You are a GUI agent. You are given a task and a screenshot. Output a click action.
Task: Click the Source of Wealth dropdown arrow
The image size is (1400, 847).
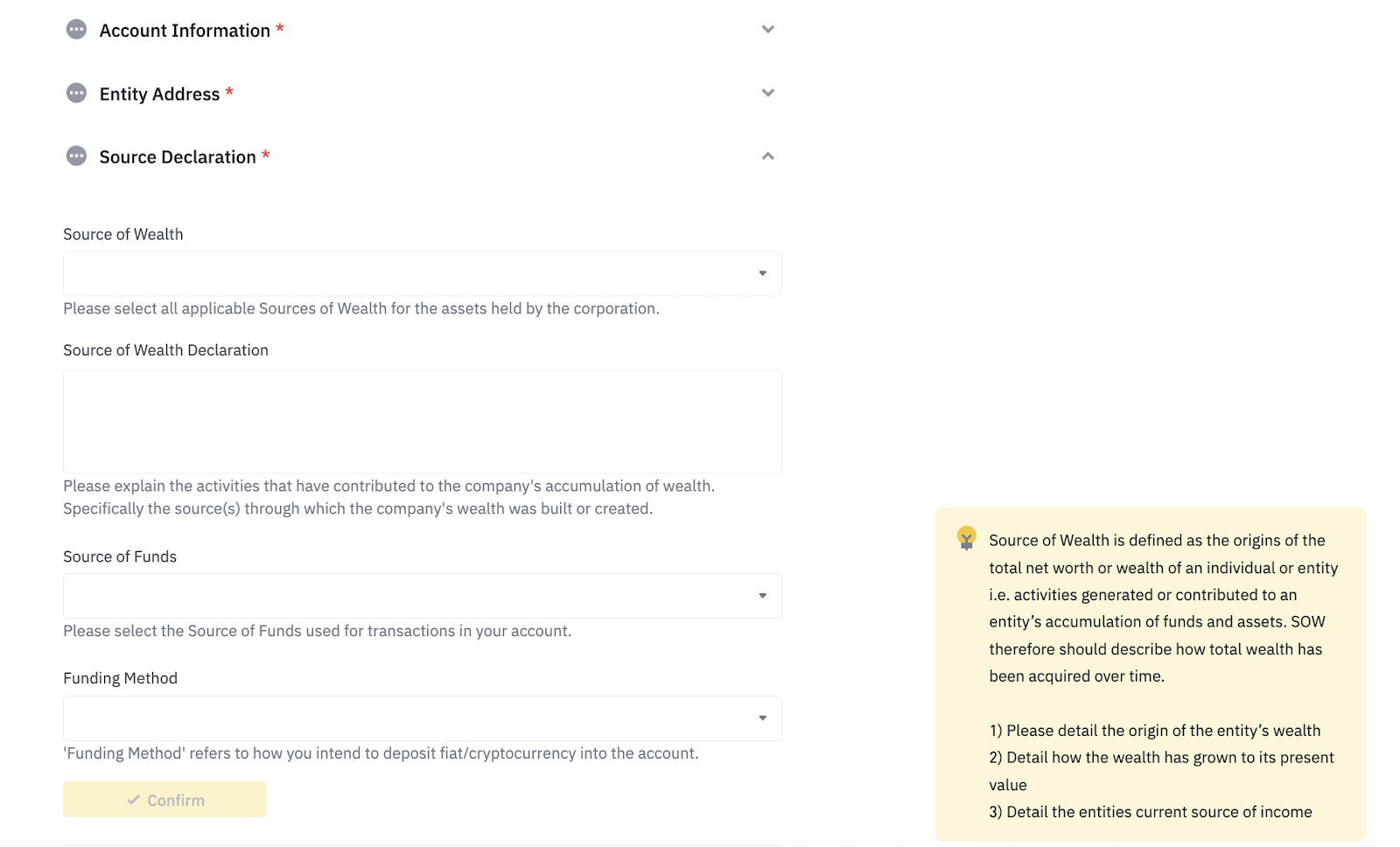(763, 274)
